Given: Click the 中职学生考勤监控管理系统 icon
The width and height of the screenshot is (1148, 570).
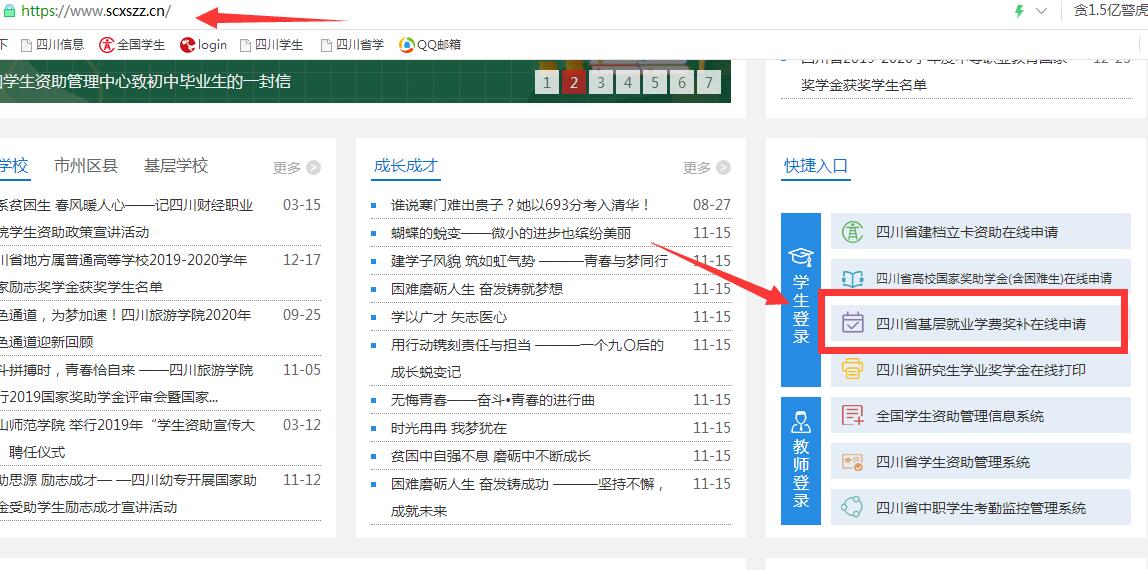Looking at the screenshot, I should [852, 508].
